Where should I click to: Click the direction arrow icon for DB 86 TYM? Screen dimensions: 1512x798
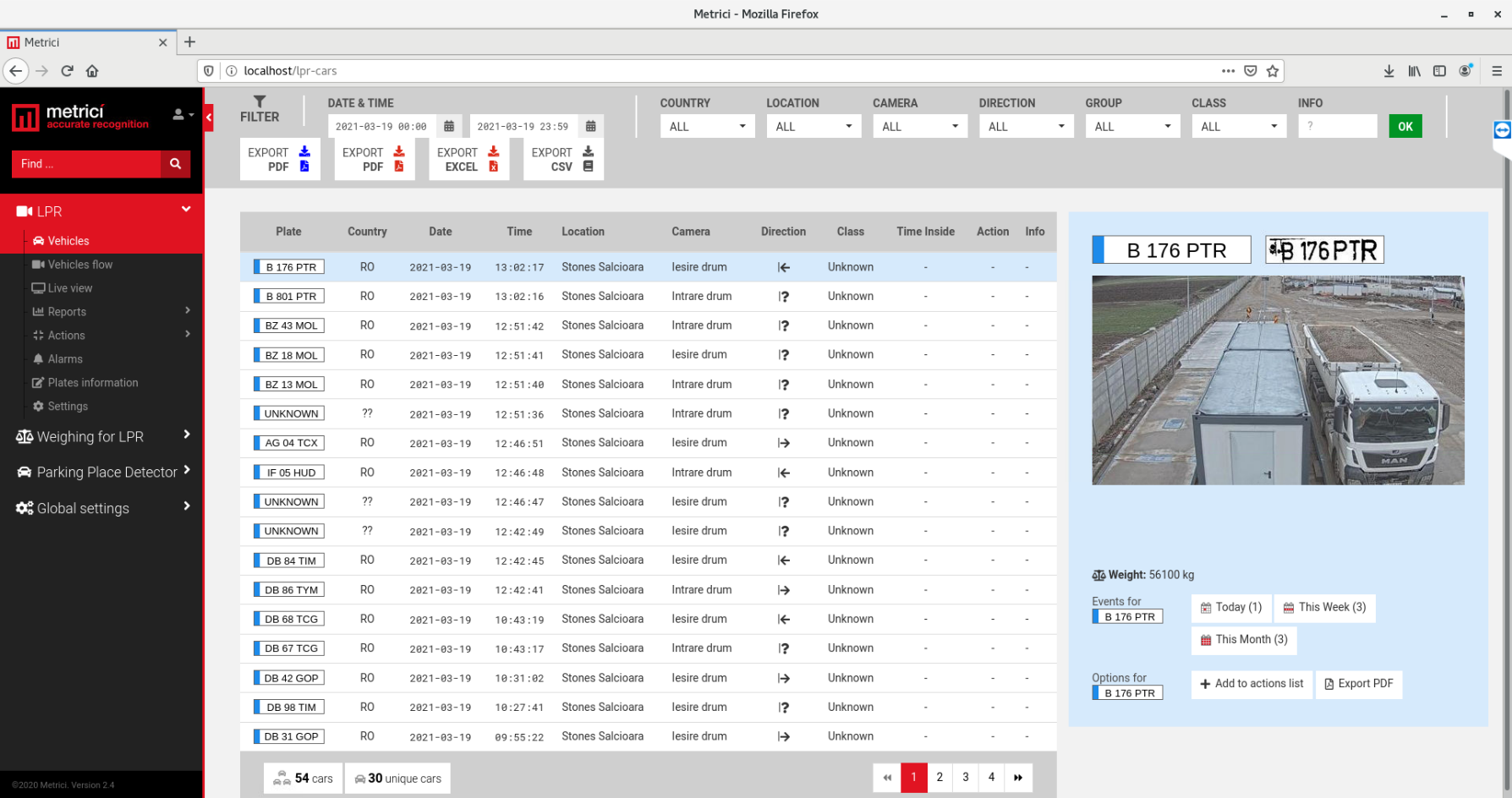coord(784,590)
